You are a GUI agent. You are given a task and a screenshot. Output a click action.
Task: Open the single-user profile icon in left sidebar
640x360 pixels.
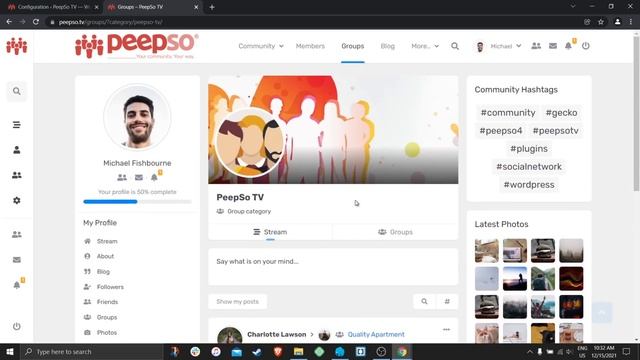click(16, 150)
